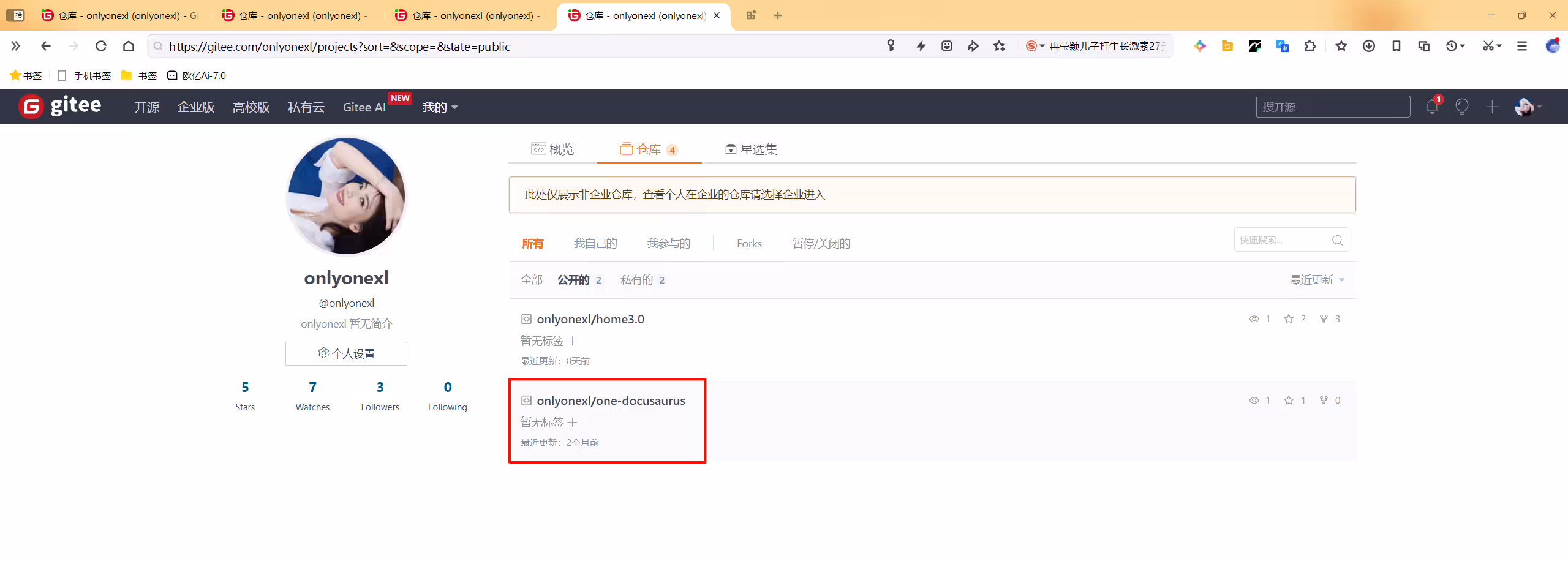Click the quick search magnifier icon
The image size is (1568, 561).
[x=1337, y=240]
